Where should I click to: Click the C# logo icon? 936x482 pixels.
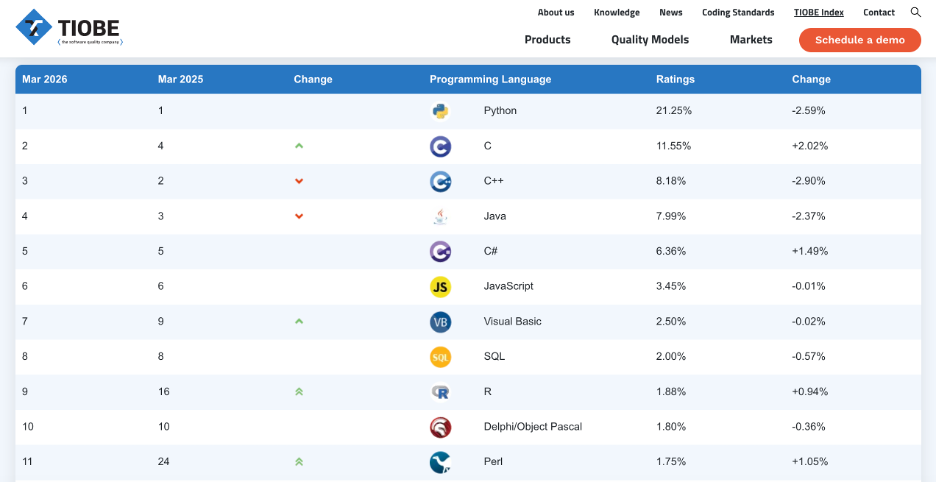click(441, 251)
